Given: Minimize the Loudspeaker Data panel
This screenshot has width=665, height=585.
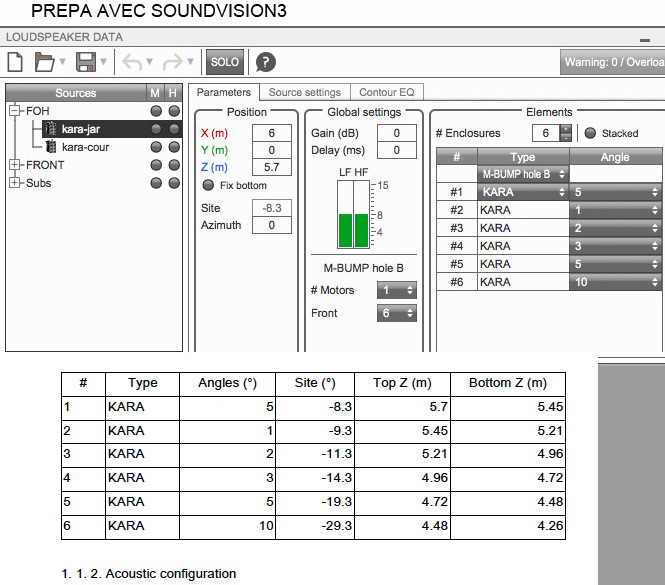Looking at the screenshot, I should point(645,40).
